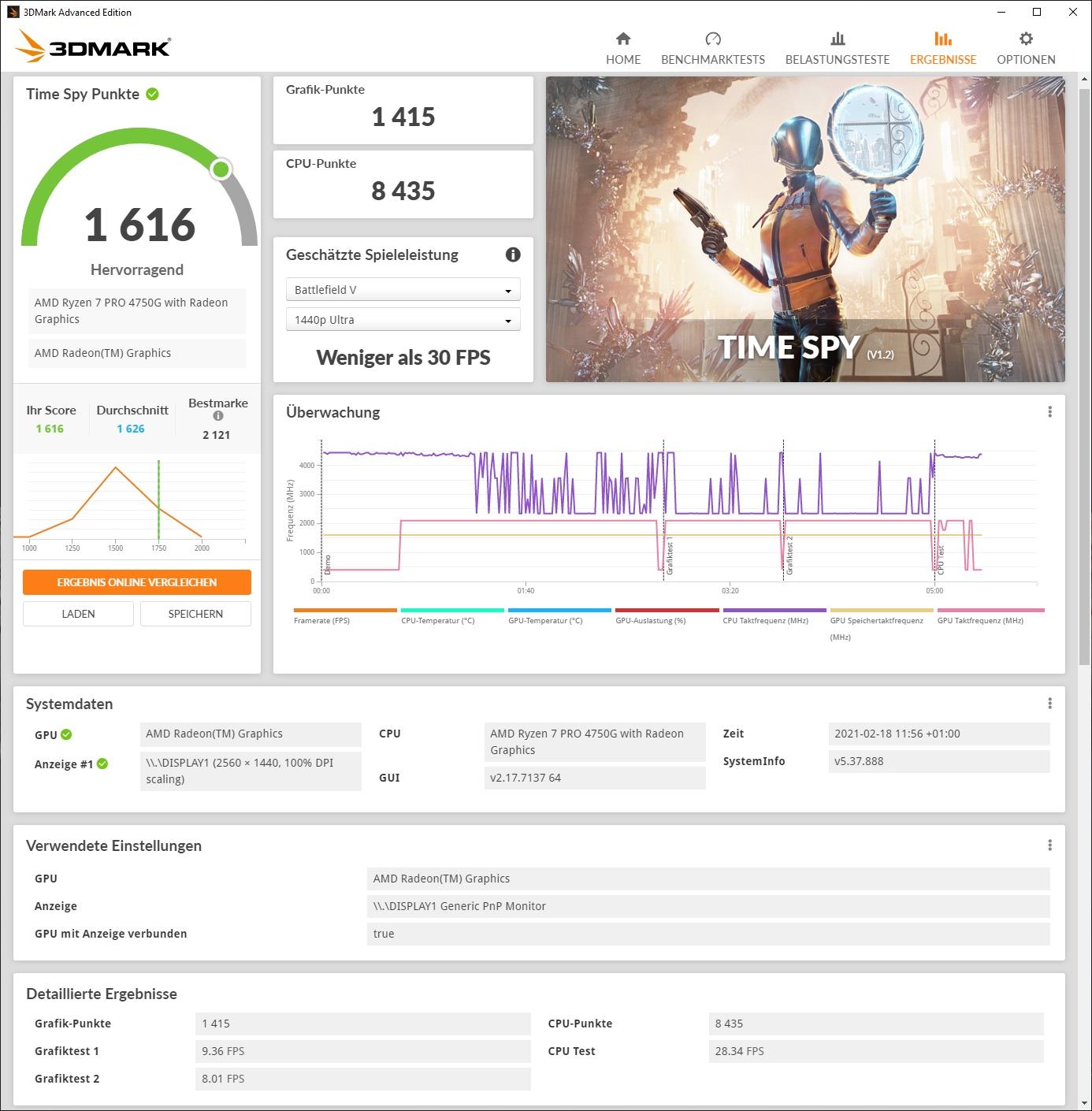Click Grafiktest 2 result 8.01 FPS
Screen dimensions: 1092x1111
tap(363, 1079)
